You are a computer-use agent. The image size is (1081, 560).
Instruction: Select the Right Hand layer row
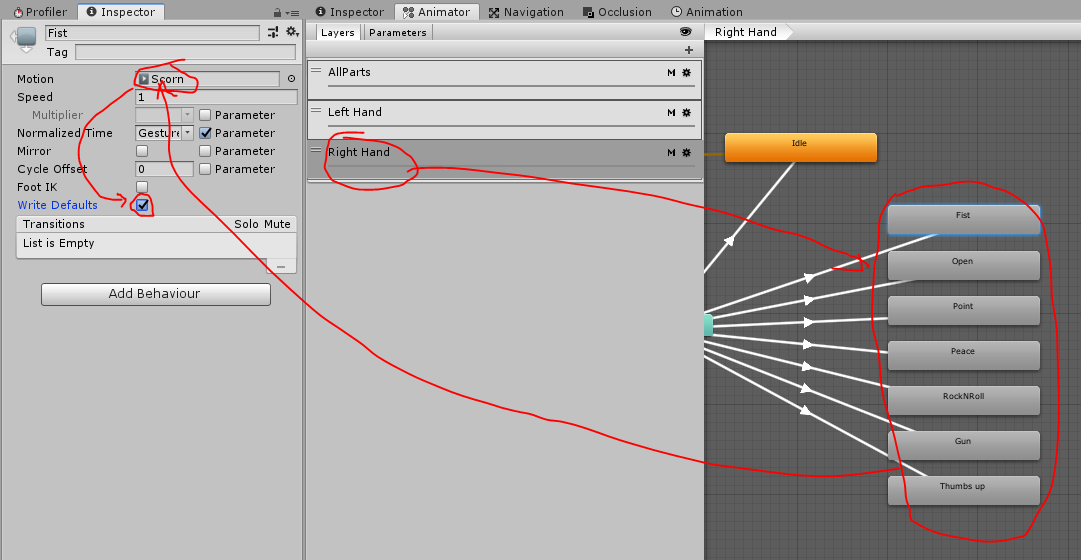click(x=505, y=160)
